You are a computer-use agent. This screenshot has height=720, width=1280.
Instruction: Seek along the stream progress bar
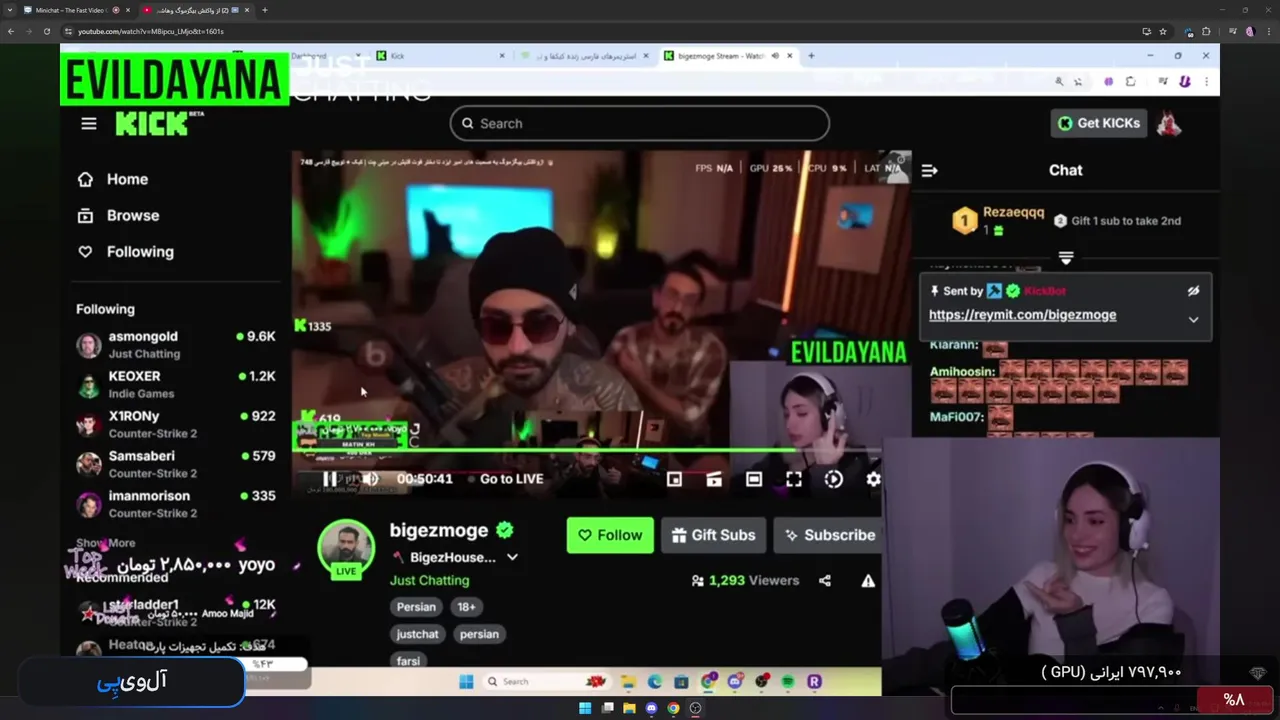click(586, 449)
